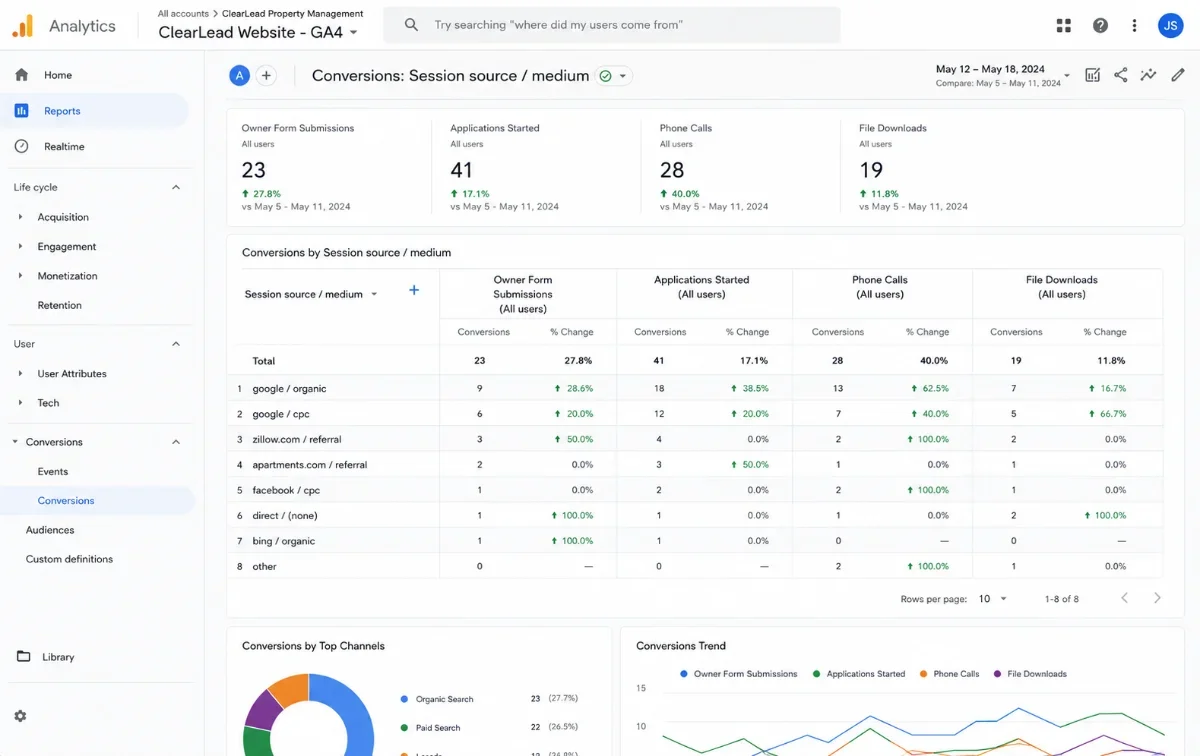This screenshot has height=756, width=1200.
Task: Change Rows per page dropdown
Action: point(993,599)
